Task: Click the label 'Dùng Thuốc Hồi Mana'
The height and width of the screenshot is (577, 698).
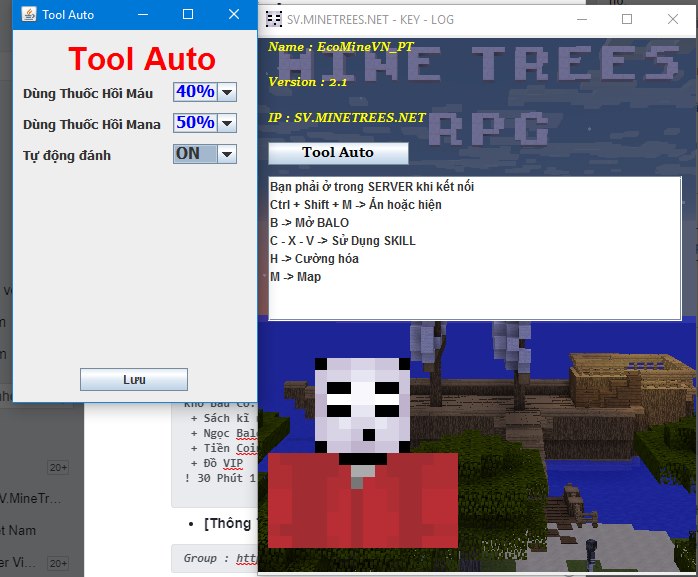Action: click(92, 124)
